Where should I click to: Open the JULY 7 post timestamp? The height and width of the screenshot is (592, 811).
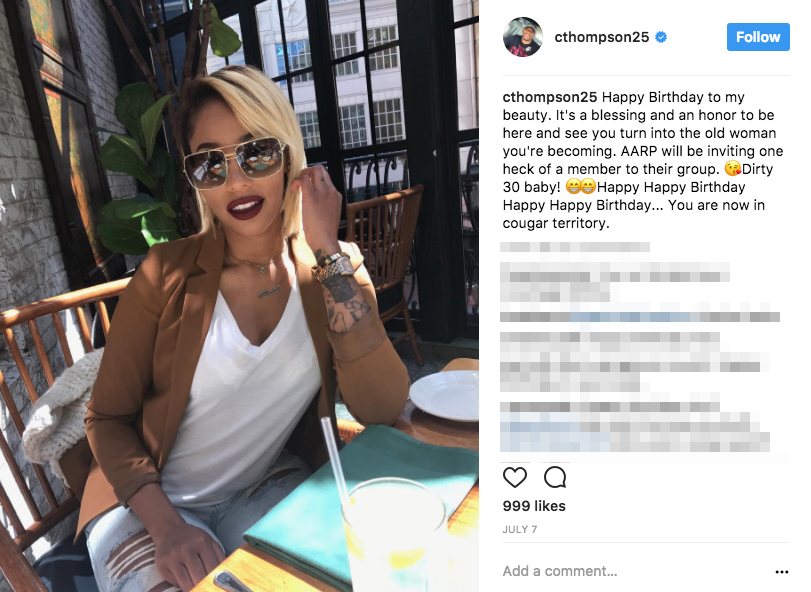[x=520, y=529]
